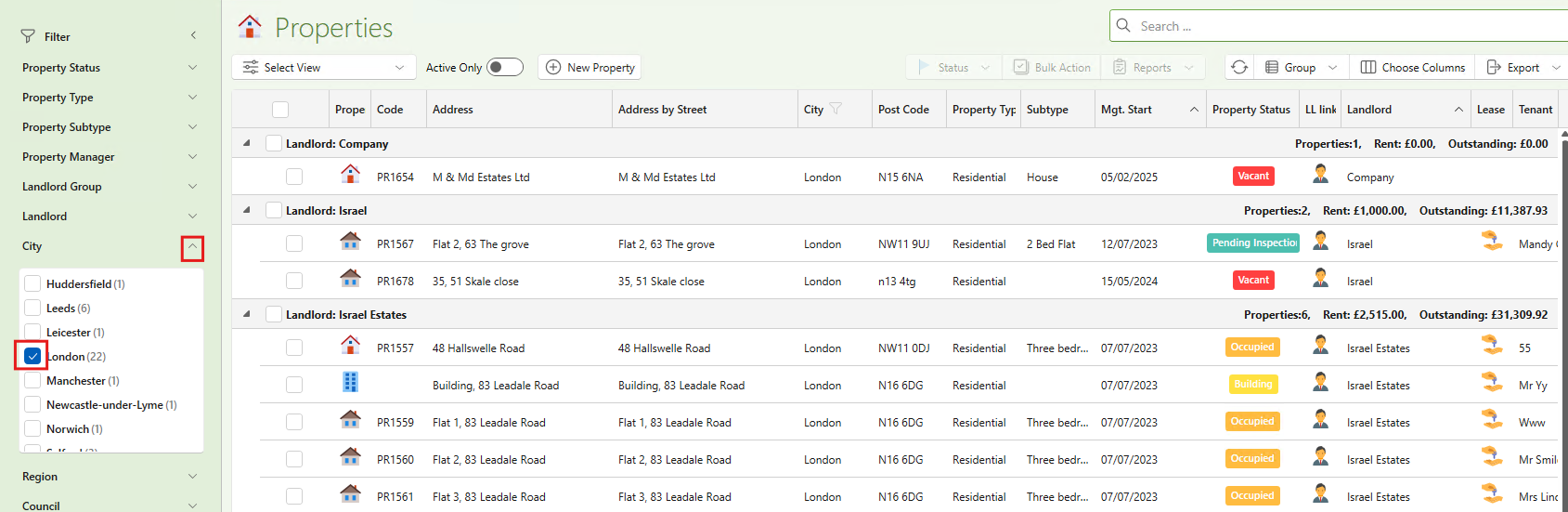Sort by Address column header
The height and width of the screenshot is (512, 1568).
tap(518, 110)
